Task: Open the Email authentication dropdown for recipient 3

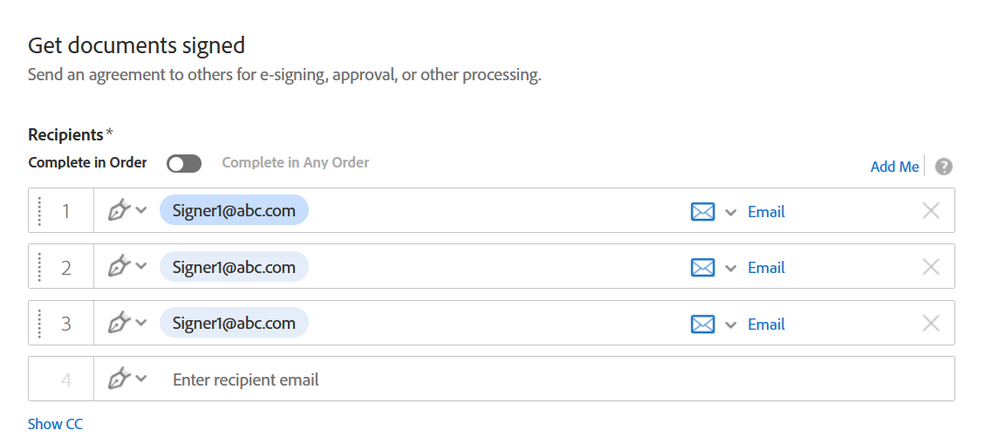Action: click(x=731, y=324)
